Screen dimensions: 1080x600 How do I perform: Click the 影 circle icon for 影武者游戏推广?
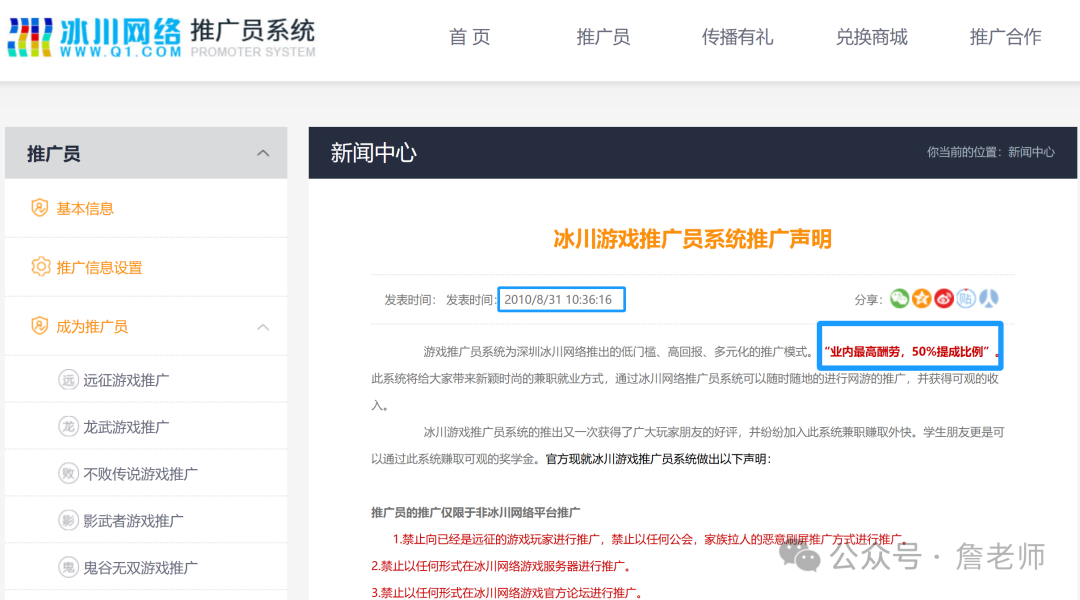click(x=68, y=520)
